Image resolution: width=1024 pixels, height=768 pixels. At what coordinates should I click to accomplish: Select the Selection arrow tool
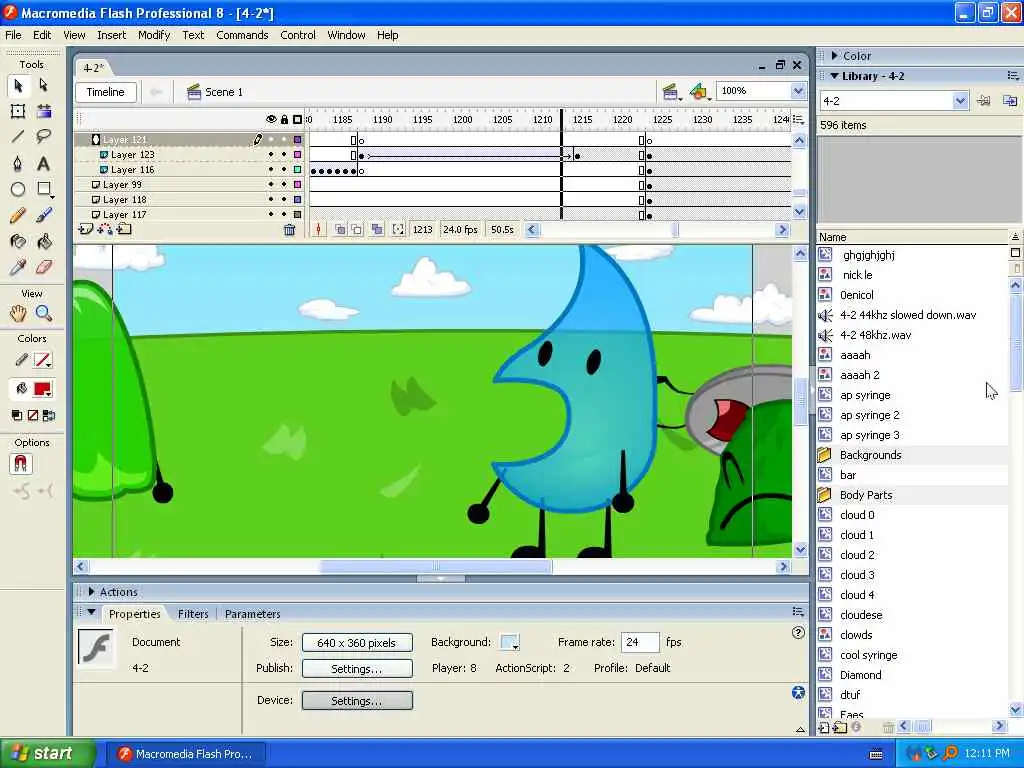click(x=18, y=86)
